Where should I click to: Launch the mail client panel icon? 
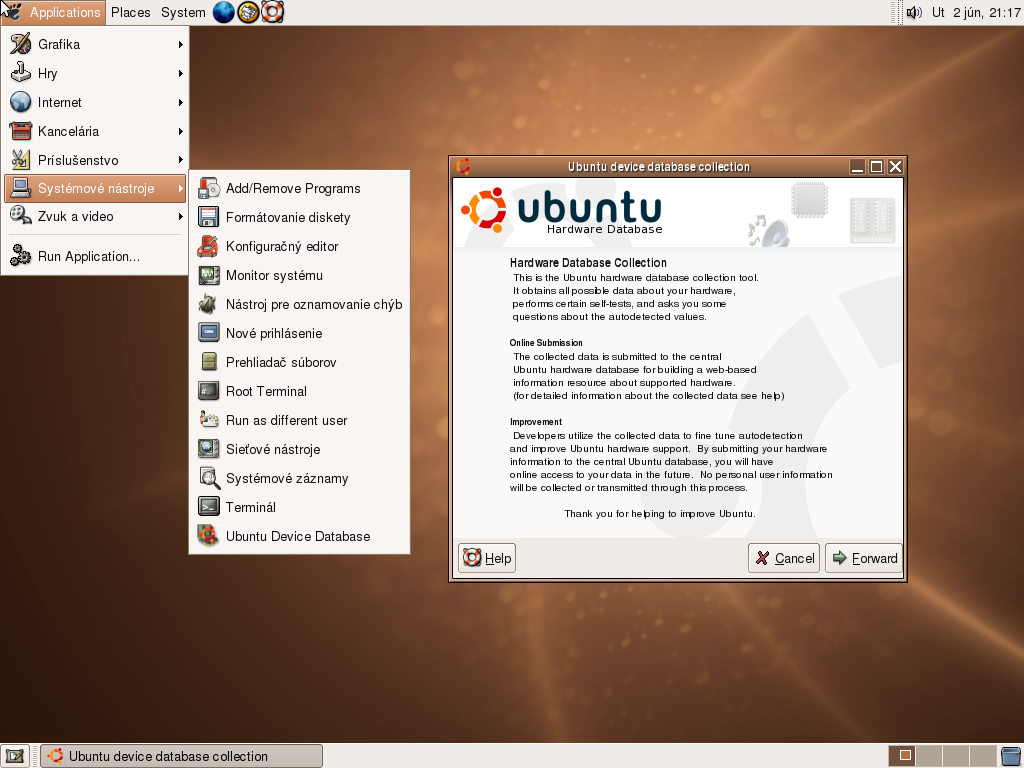[x=248, y=12]
